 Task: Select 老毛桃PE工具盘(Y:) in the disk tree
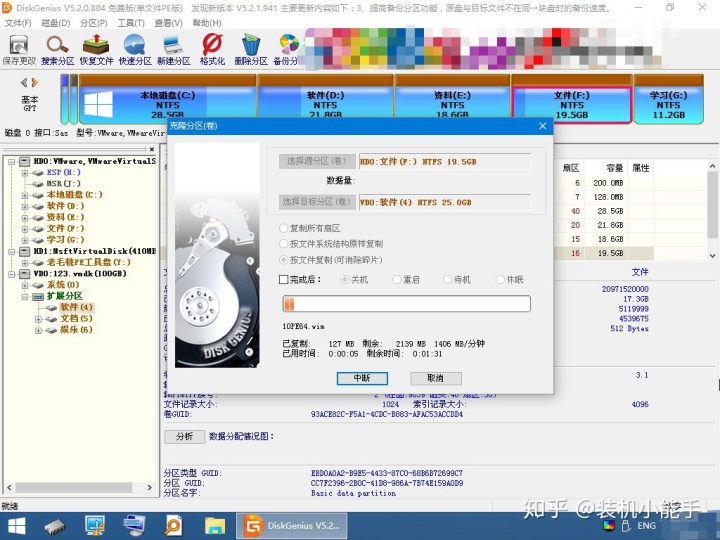click(x=88, y=262)
